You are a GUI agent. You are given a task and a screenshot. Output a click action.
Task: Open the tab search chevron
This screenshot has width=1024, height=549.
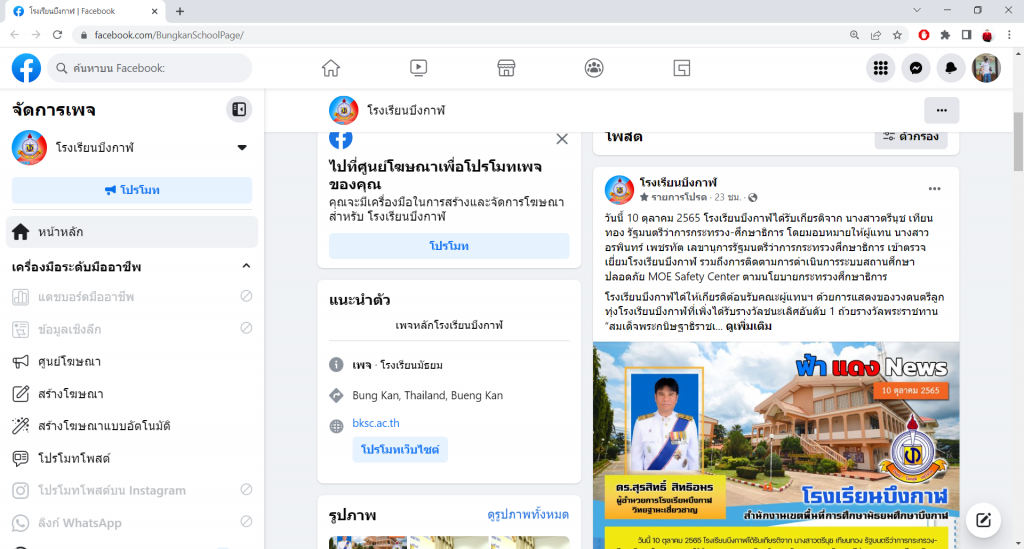tap(917, 10)
